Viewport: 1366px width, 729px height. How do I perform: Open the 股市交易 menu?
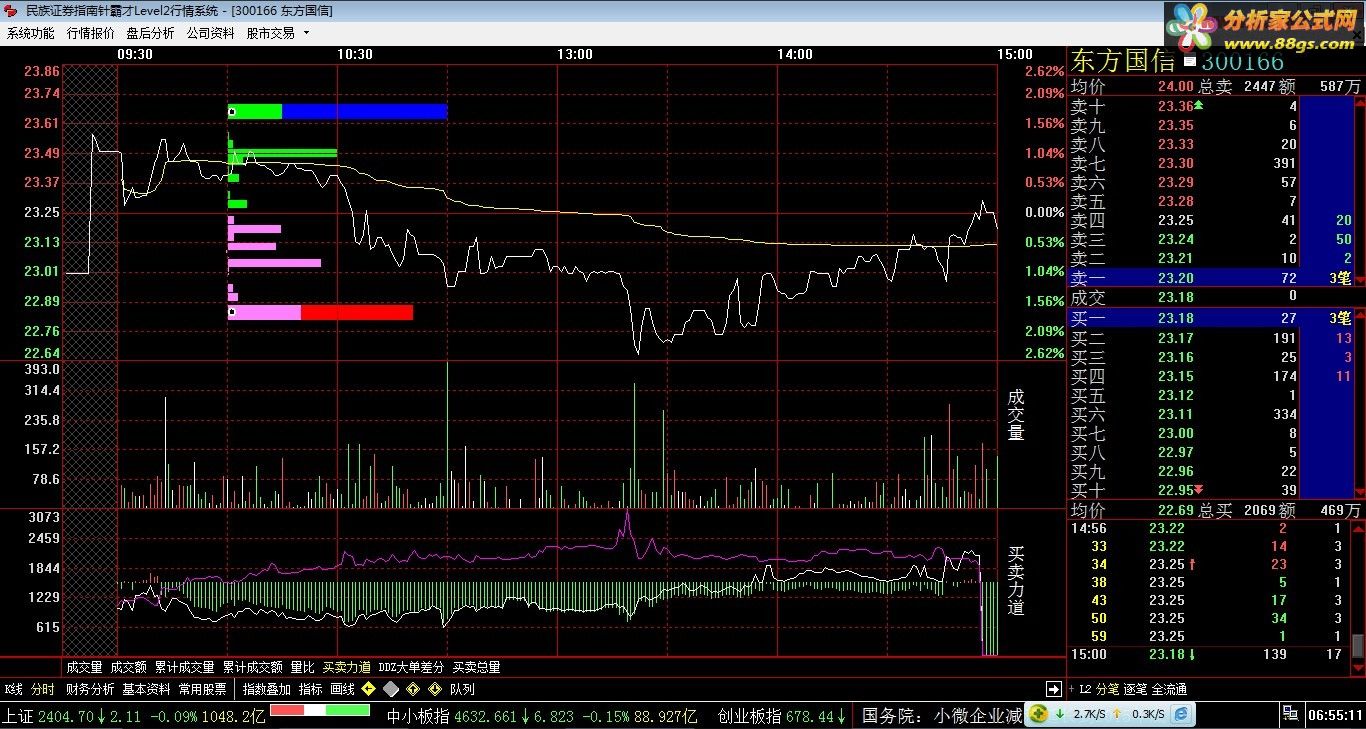(270, 33)
